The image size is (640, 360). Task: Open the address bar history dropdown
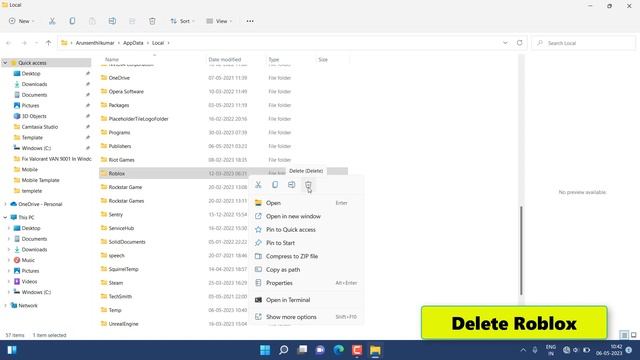(505, 43)
